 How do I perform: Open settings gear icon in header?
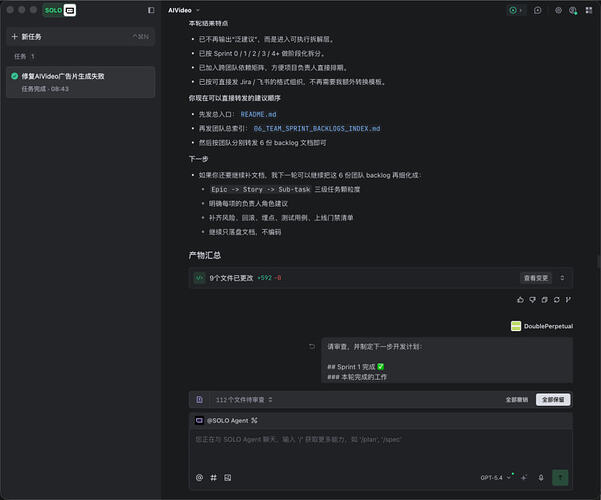coord(558,10)
